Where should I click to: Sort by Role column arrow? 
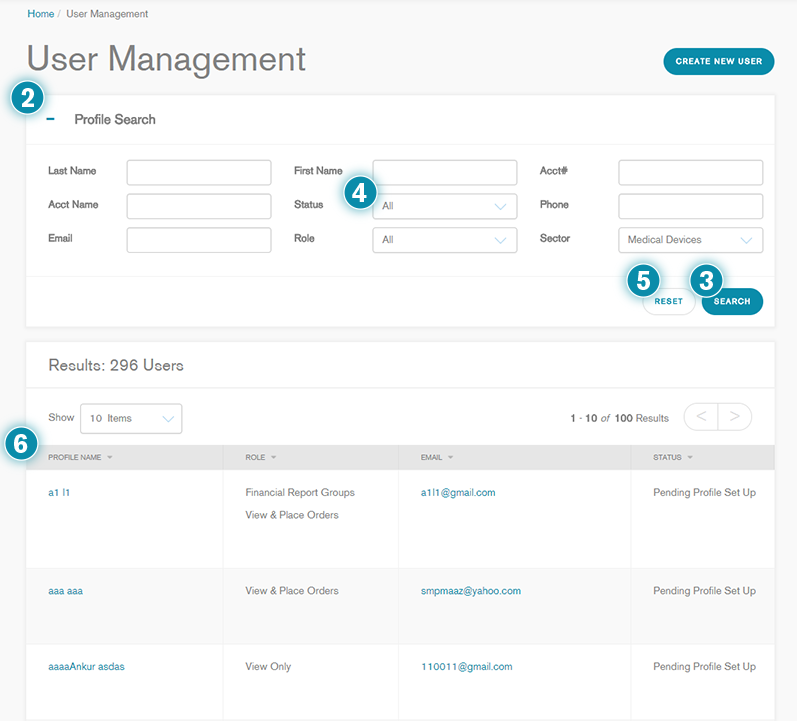pos(273,458)
